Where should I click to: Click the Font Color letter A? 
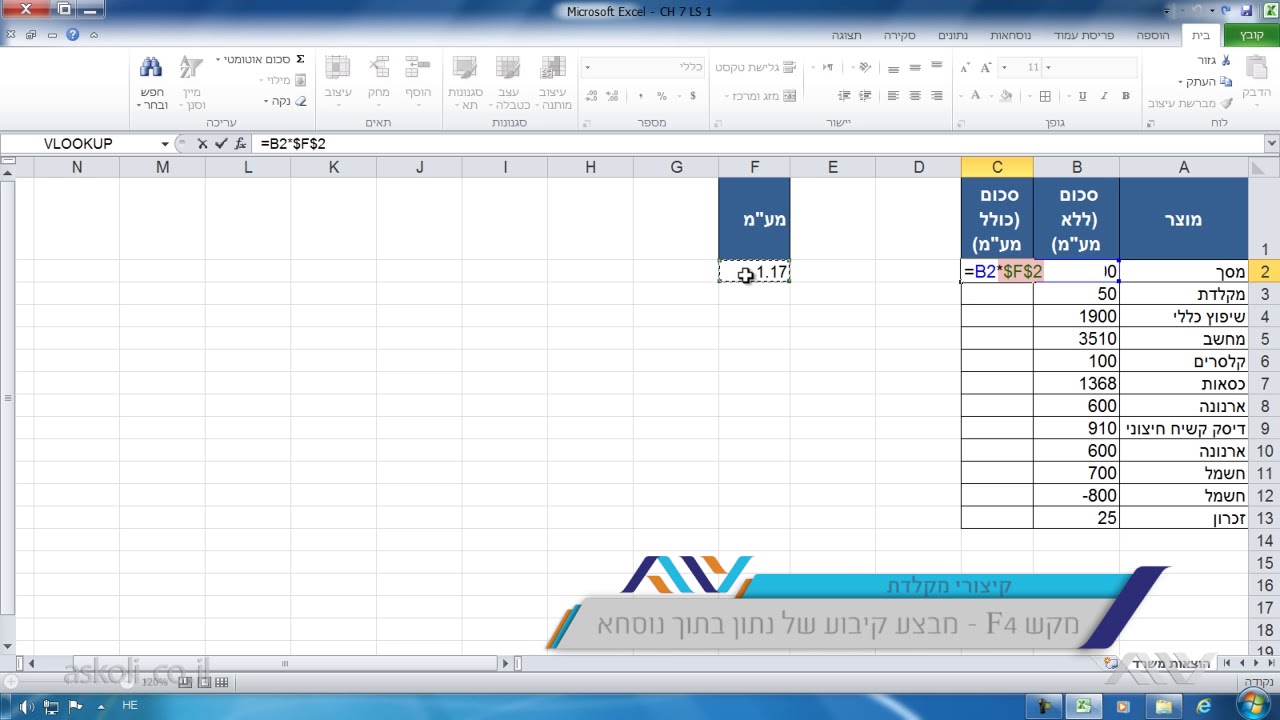point(974,96)
